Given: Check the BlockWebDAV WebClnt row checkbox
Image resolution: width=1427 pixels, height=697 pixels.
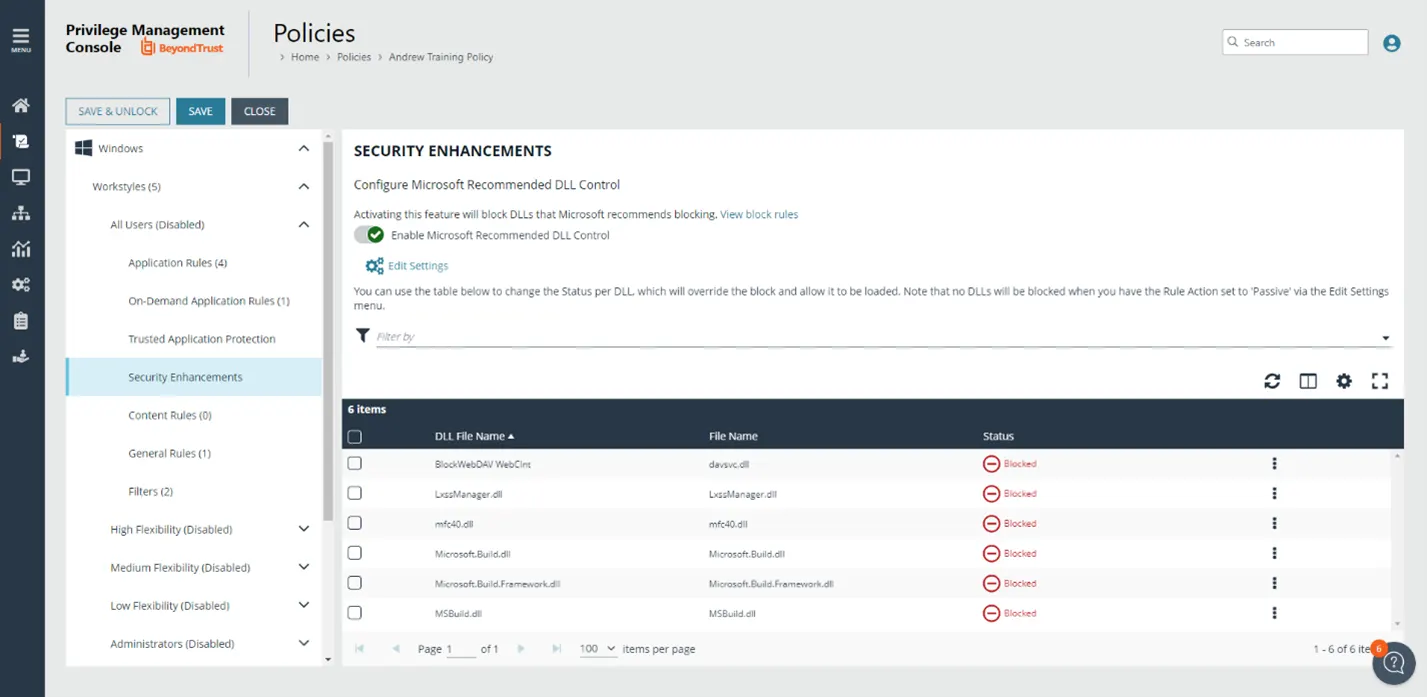Looking at the screenshot, I should [x=355, y=463].
